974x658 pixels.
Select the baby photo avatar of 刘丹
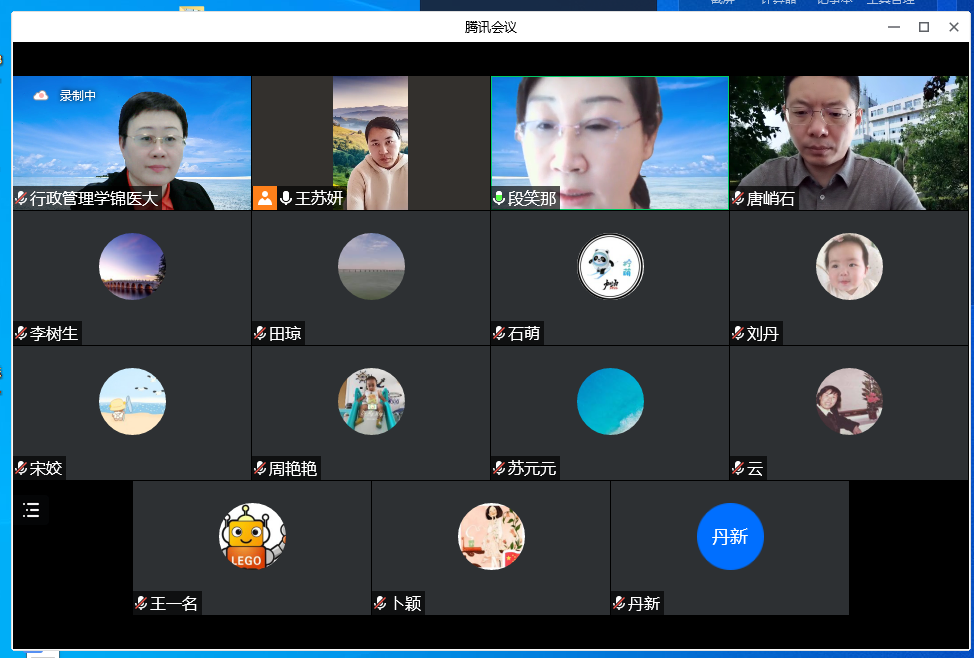(x=849, y=266)
